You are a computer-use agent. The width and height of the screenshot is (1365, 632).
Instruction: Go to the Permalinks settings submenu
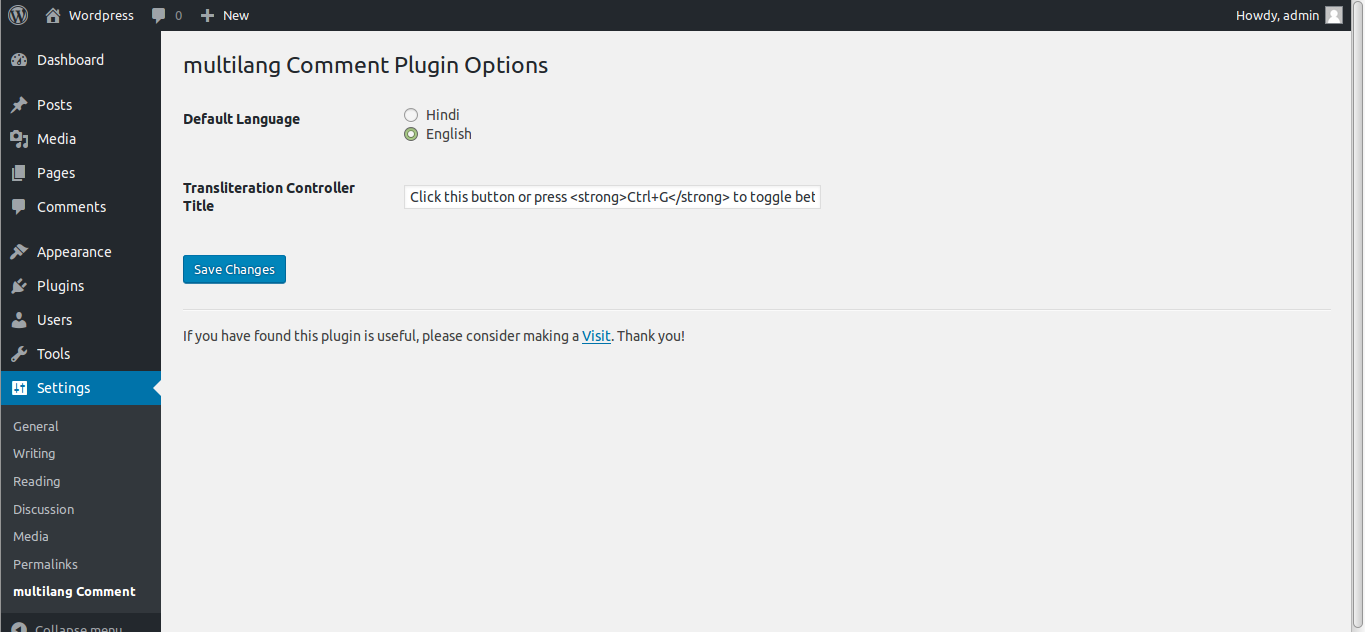(45, 564)
